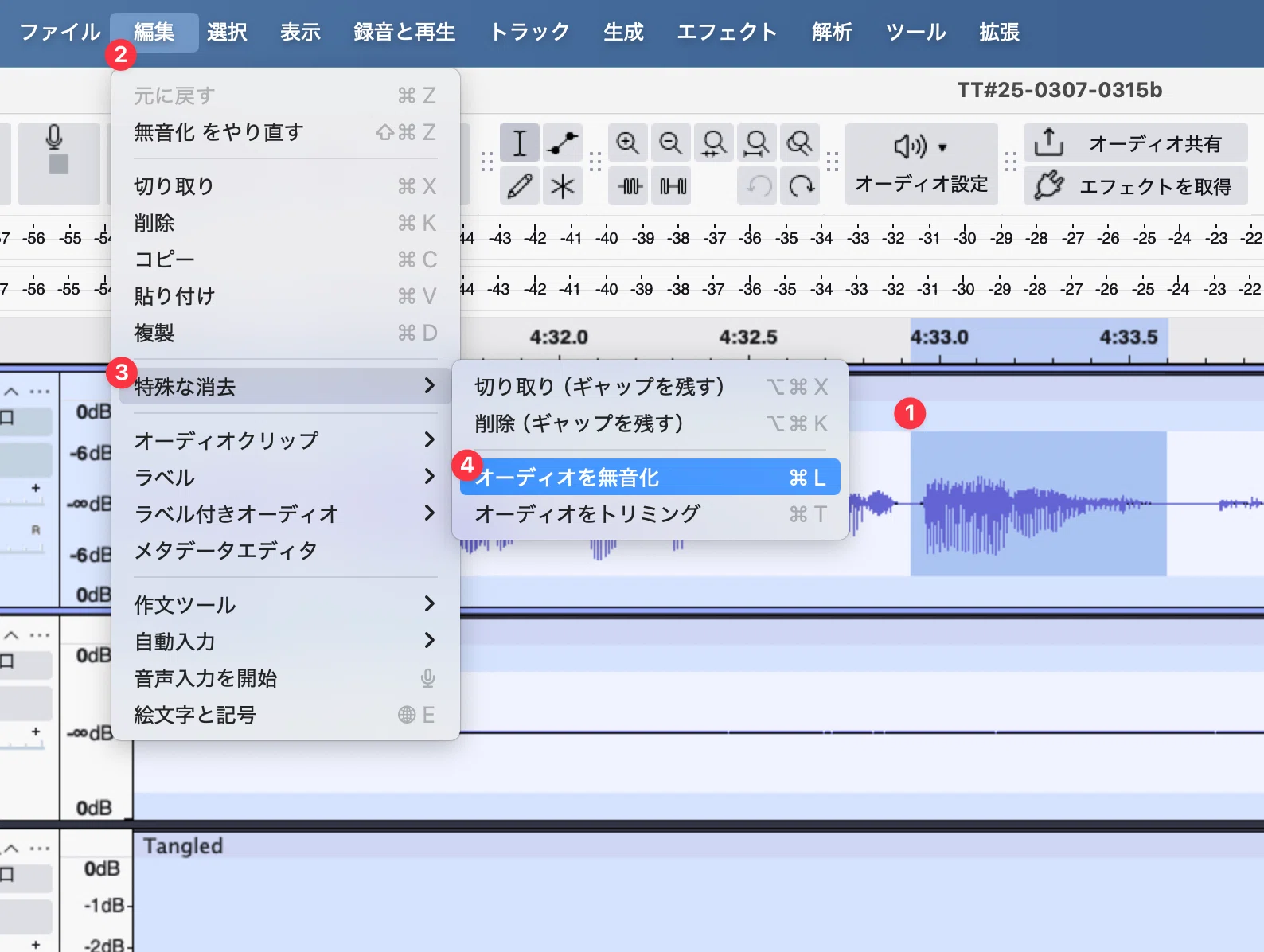Expand the ラベル付きオーディオ submenu

click(285, 513)
